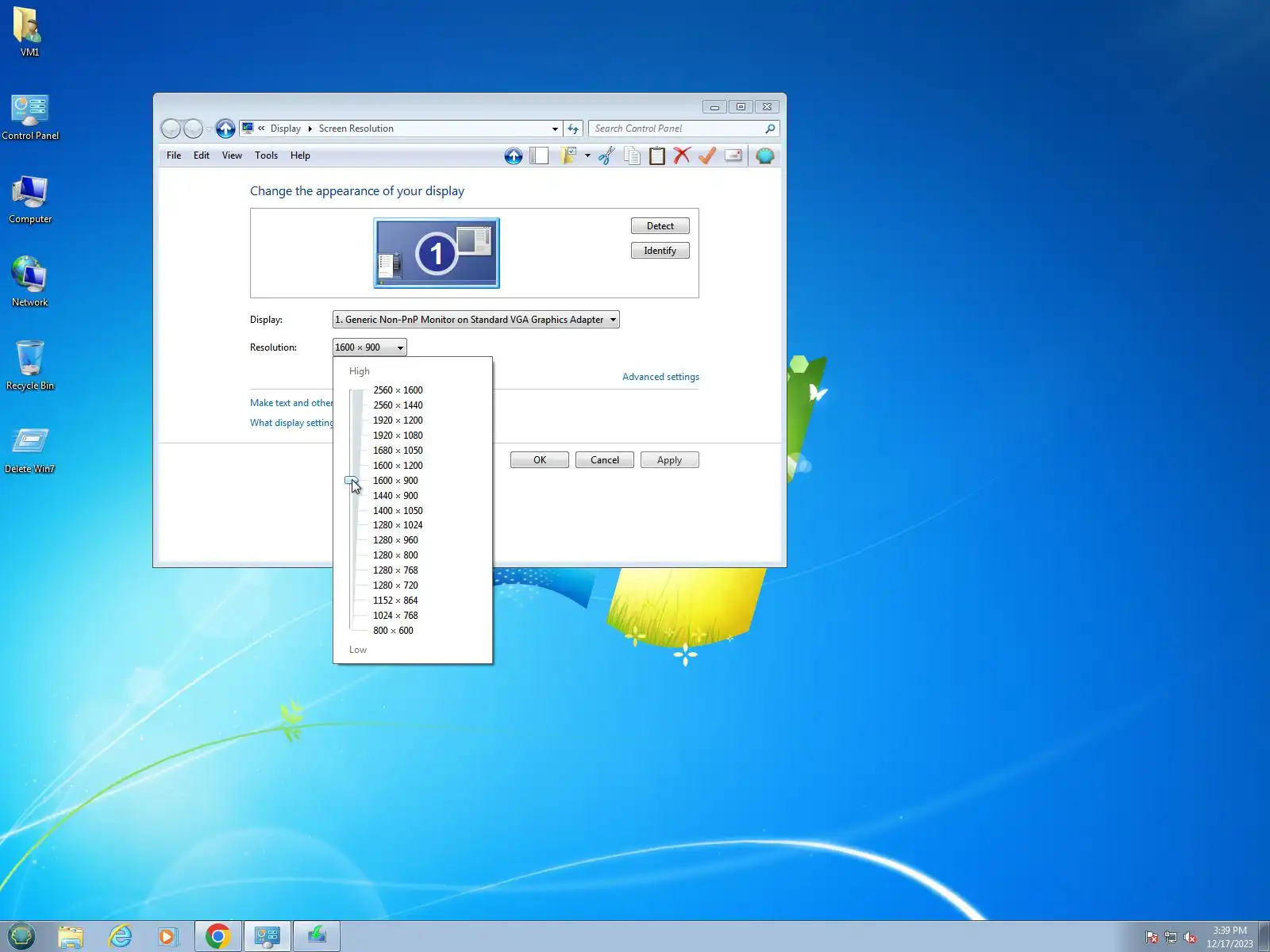Click the Up arrow icon in the toolbar
1270x952 pixels.
pos(514,156)
